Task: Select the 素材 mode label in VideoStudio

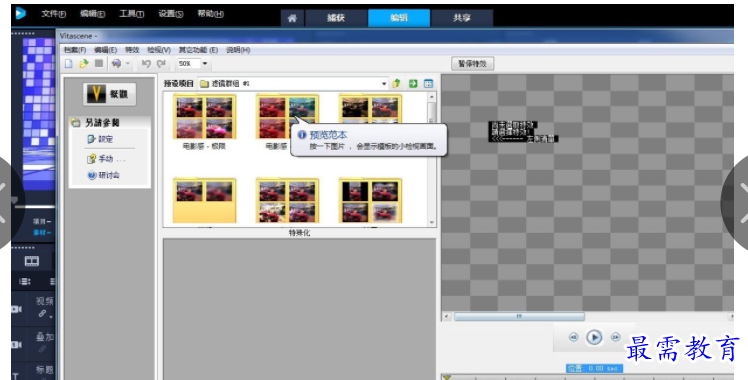Action: (x=42, y=232)
